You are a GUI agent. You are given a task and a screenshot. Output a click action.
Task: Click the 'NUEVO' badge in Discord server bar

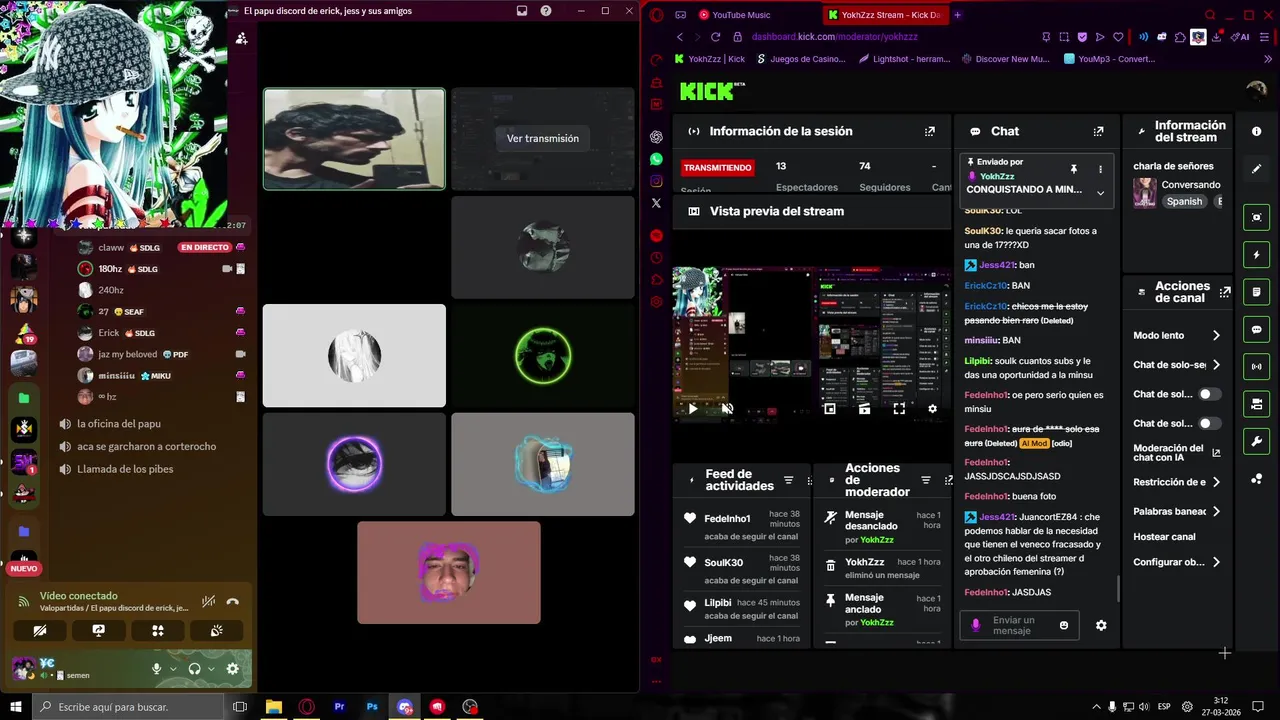tap(24, 569)
